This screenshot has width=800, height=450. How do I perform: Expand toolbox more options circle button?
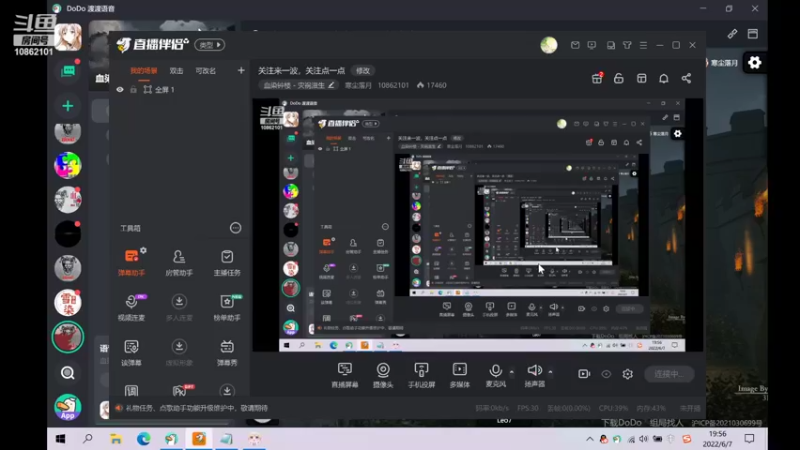tap(235, 228)
